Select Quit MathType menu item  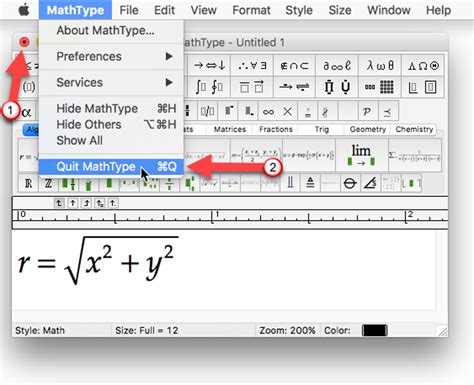(x=111, y=166)
